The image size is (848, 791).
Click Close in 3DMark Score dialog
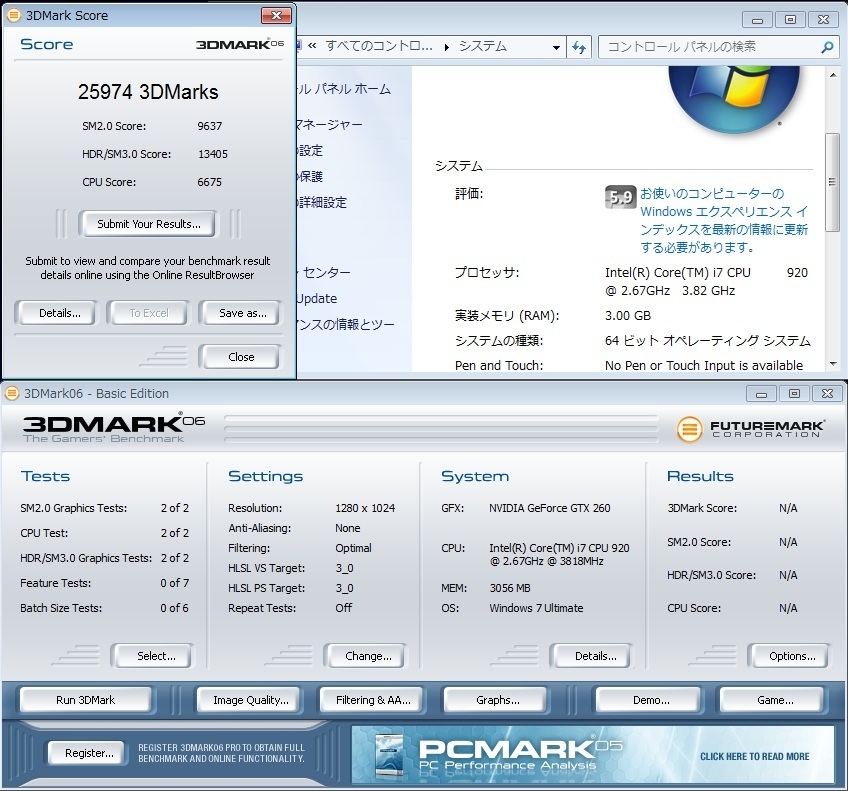coord(241,357)
